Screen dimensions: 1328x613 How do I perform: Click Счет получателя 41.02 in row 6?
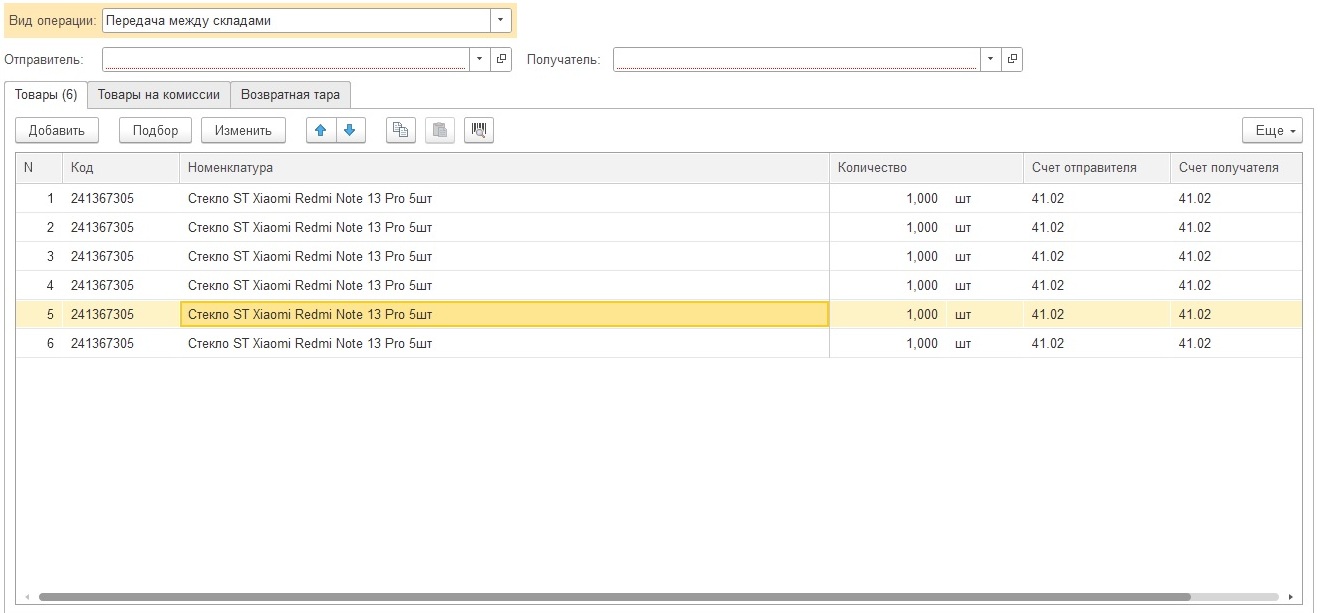pyautogui.click(x=1195, y=343)
